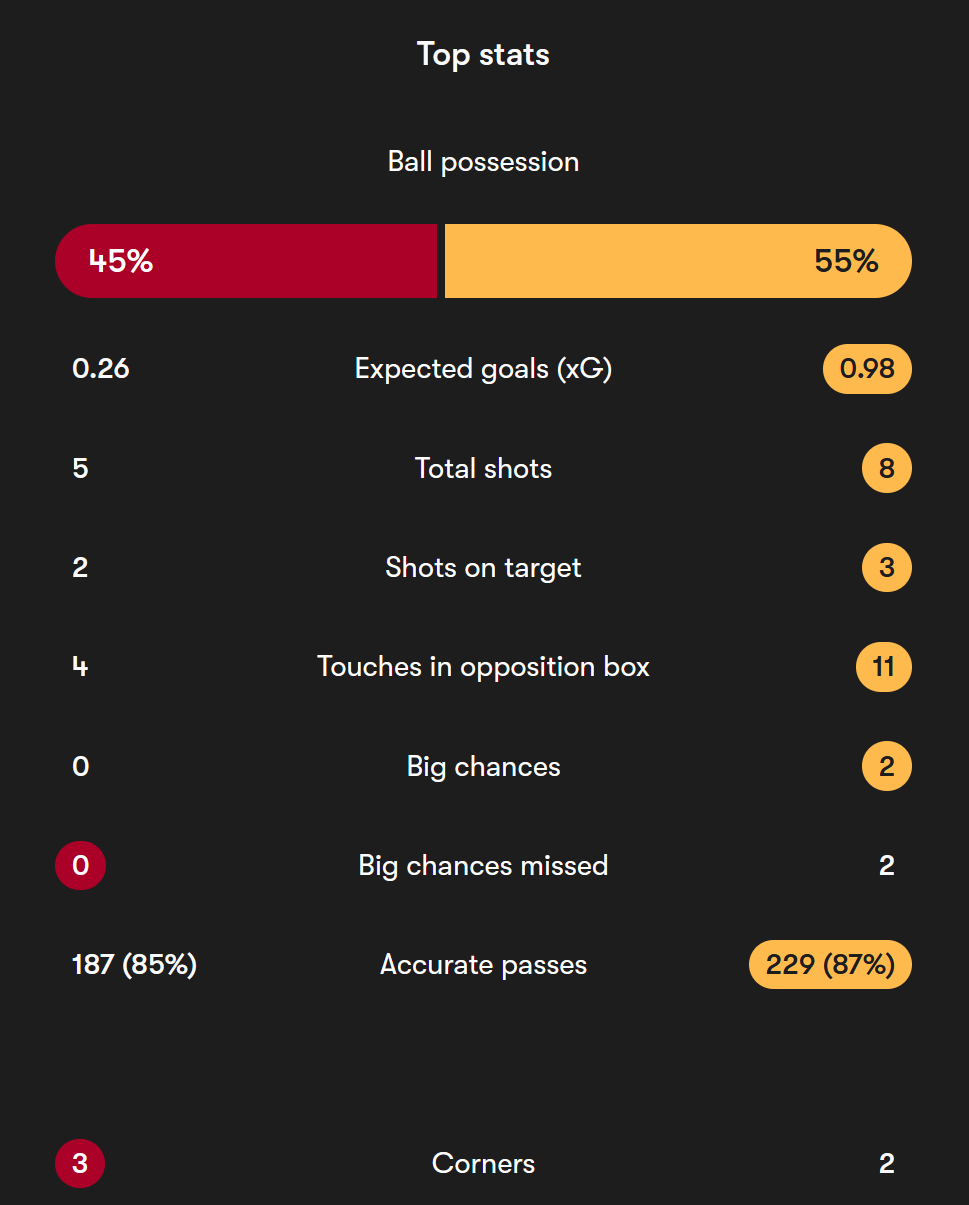Click the orange 2 big chances badge

[887, 767]
